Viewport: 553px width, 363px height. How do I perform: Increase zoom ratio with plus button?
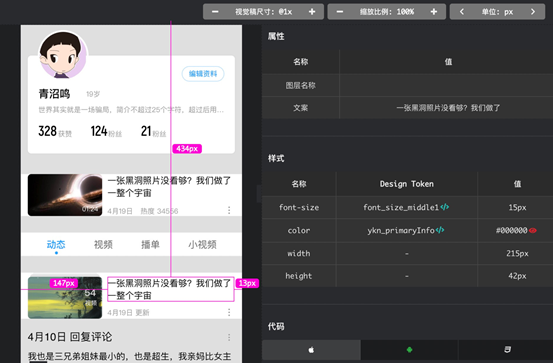click(x=434, y=12)
